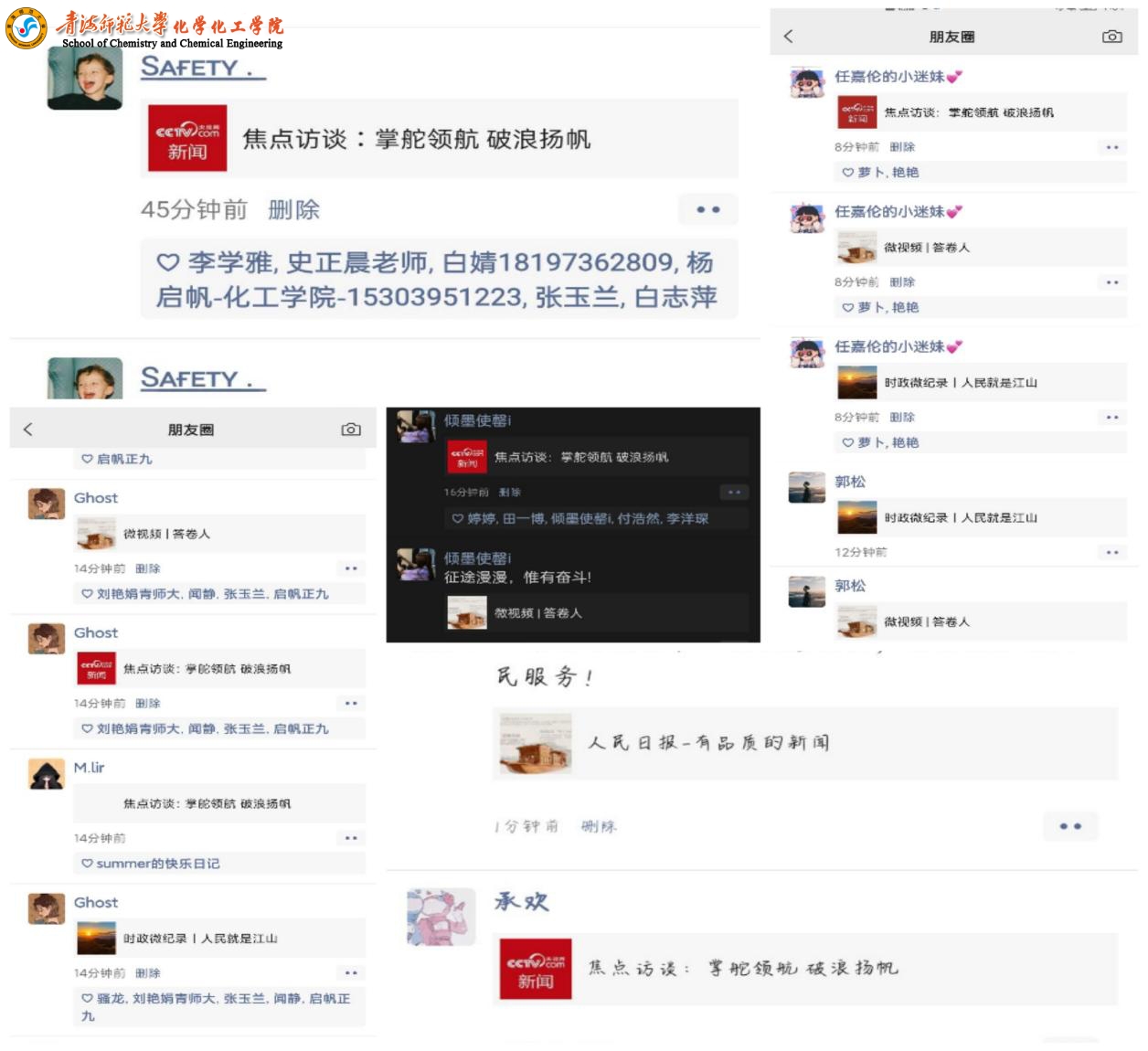
Task: Open the two-dot menu on M.lir's 14分钟前 post
Action: [351, 838]
